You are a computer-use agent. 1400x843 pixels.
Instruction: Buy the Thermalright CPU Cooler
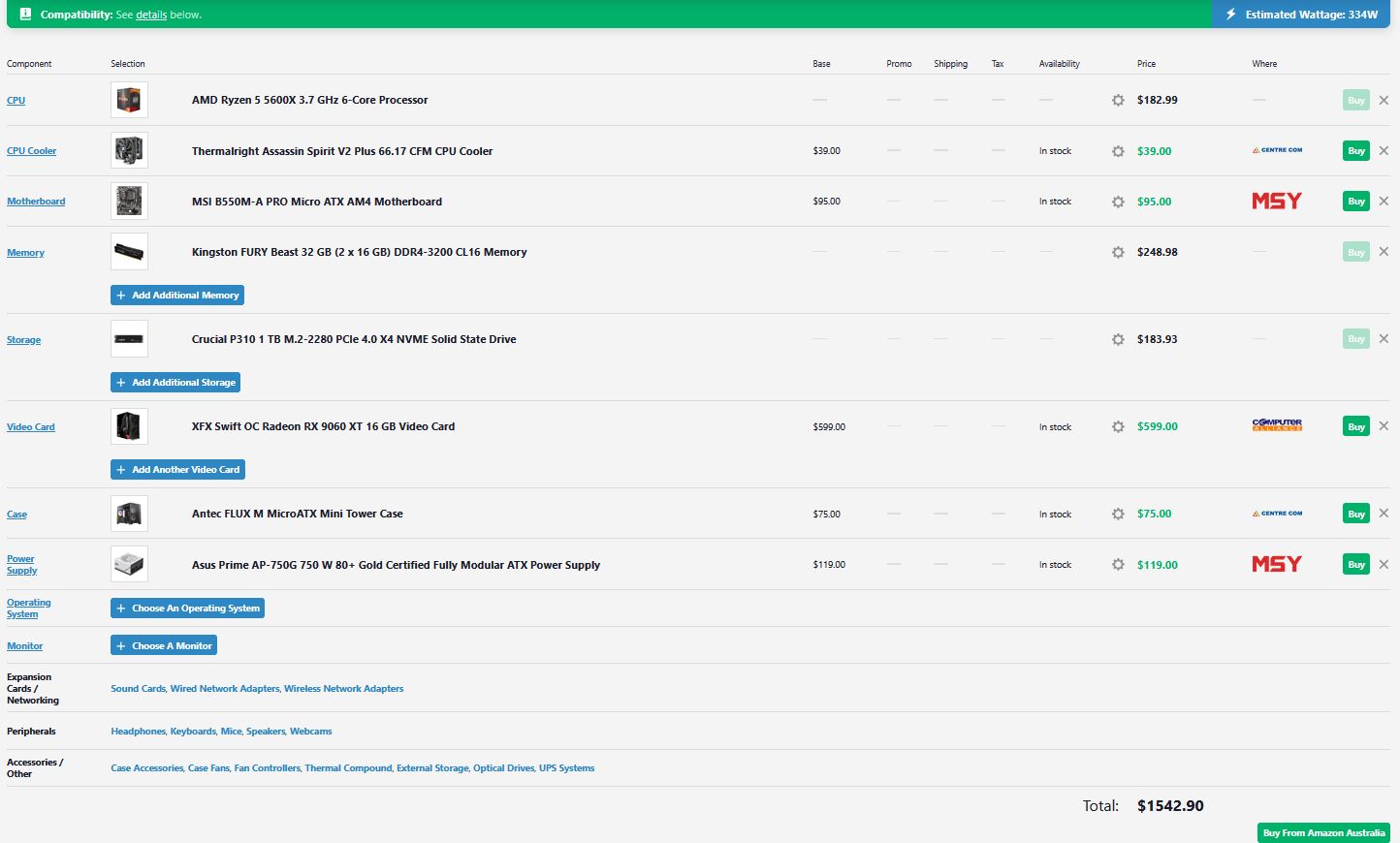[1356, 150]
